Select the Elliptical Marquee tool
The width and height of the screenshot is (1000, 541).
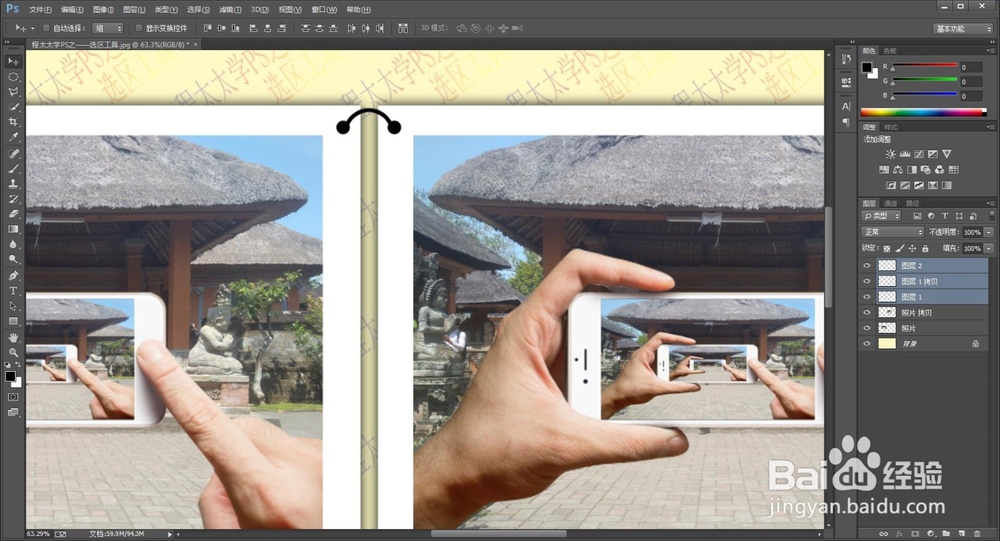[13, 77]
